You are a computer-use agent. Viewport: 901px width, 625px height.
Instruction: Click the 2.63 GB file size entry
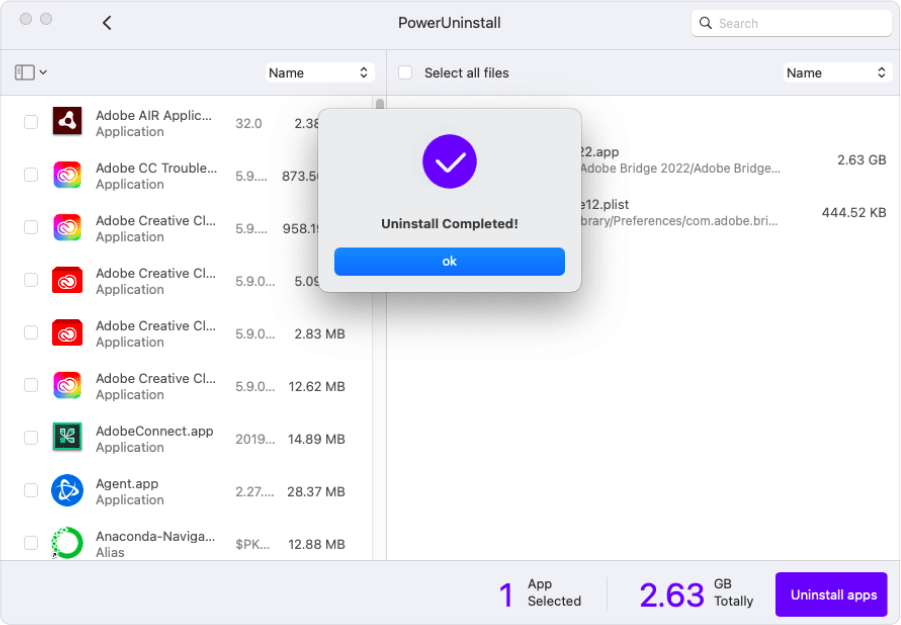click(x=861, y=160)
